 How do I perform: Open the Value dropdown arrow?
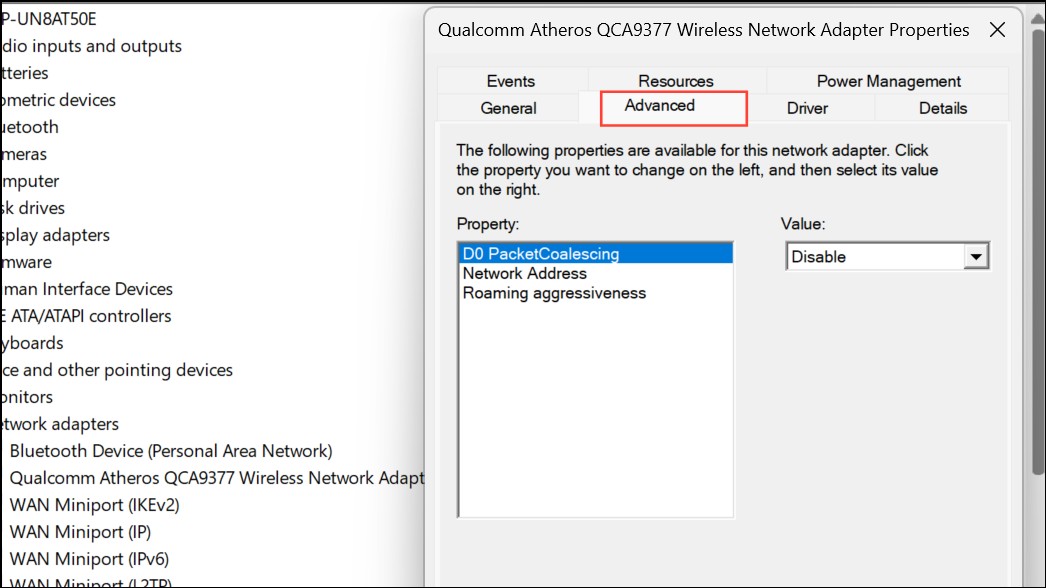tap(976, 257)
